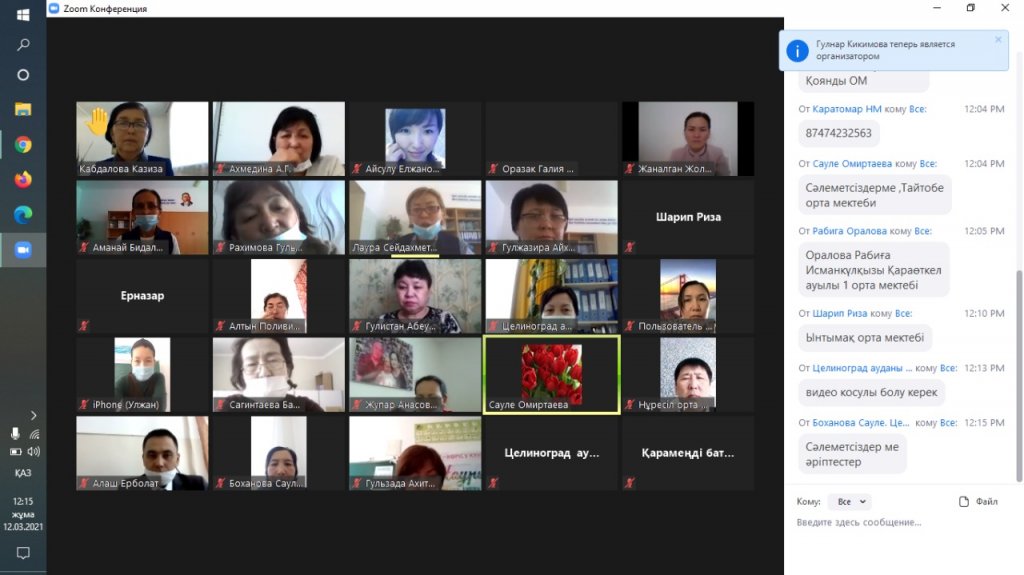Expand hidden system tray icons chevron

(33, 415)
